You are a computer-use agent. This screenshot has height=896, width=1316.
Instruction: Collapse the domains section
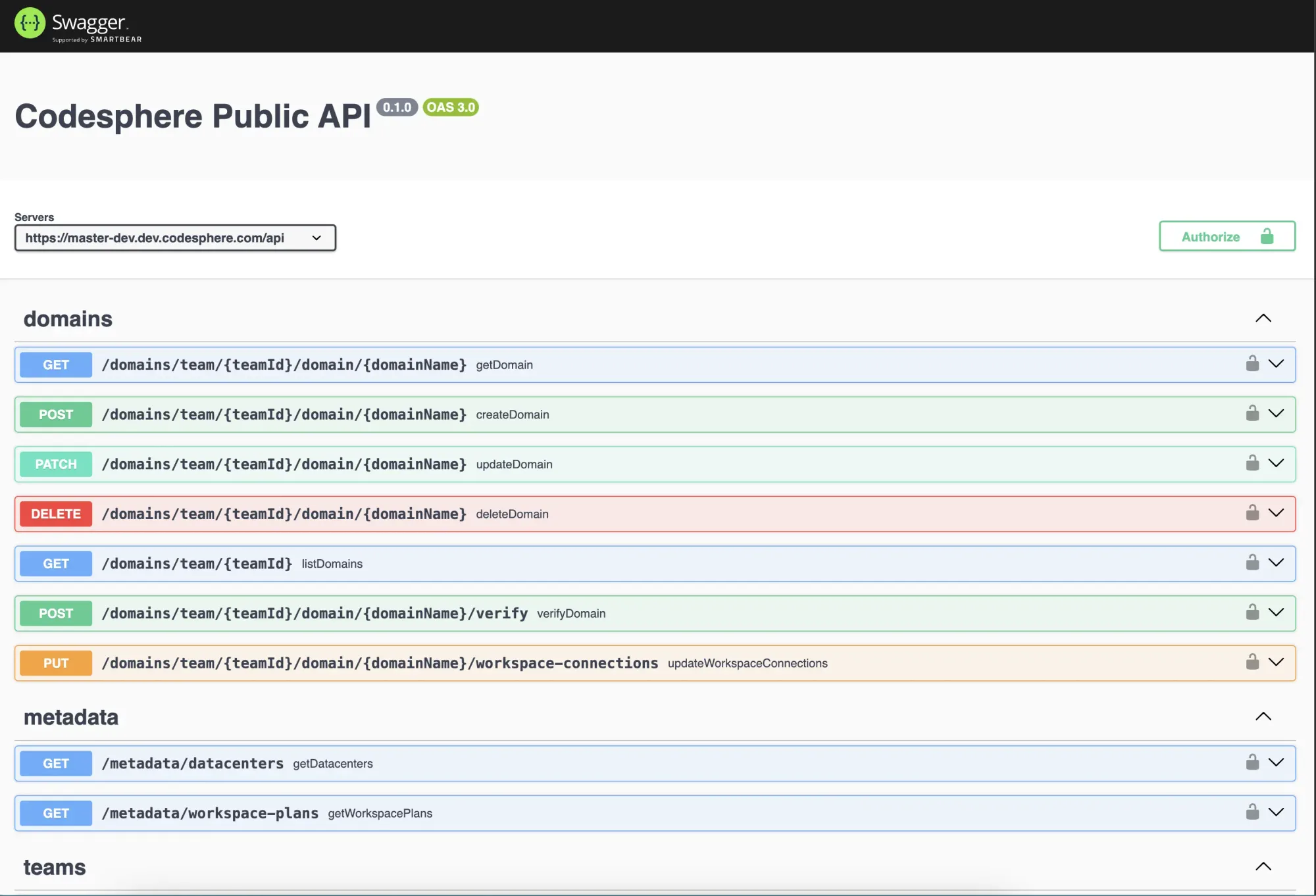1263,318
